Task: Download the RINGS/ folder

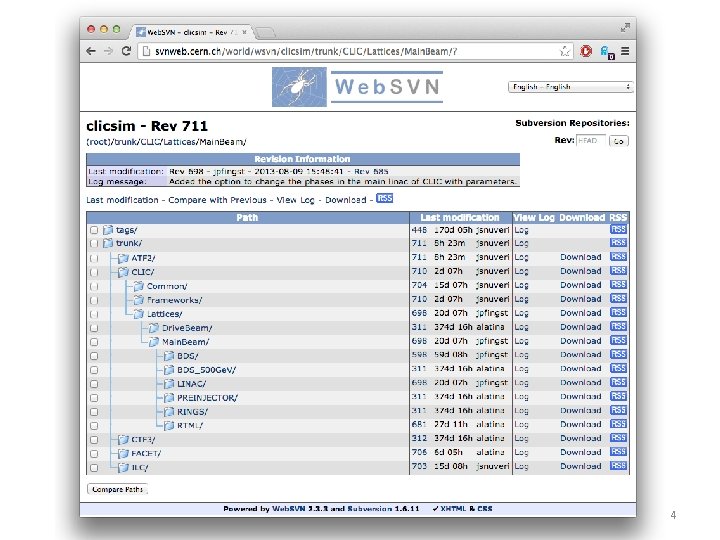Action: click(x=580, y=410)
